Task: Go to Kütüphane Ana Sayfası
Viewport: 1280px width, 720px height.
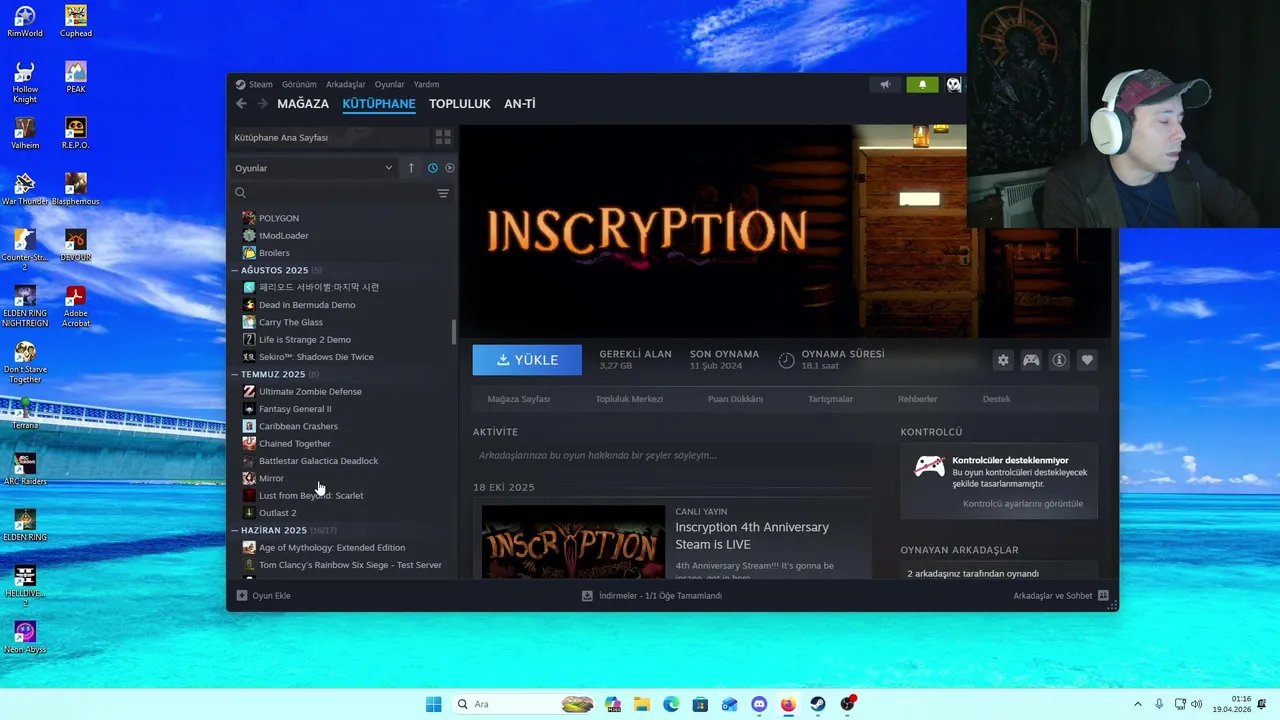Action: pos(328,137)
